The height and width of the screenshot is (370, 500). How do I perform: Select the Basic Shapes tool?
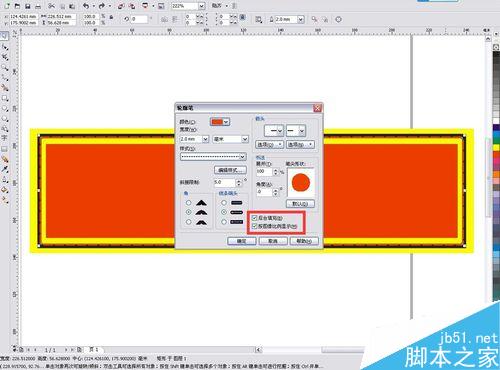tap(5, 129)
